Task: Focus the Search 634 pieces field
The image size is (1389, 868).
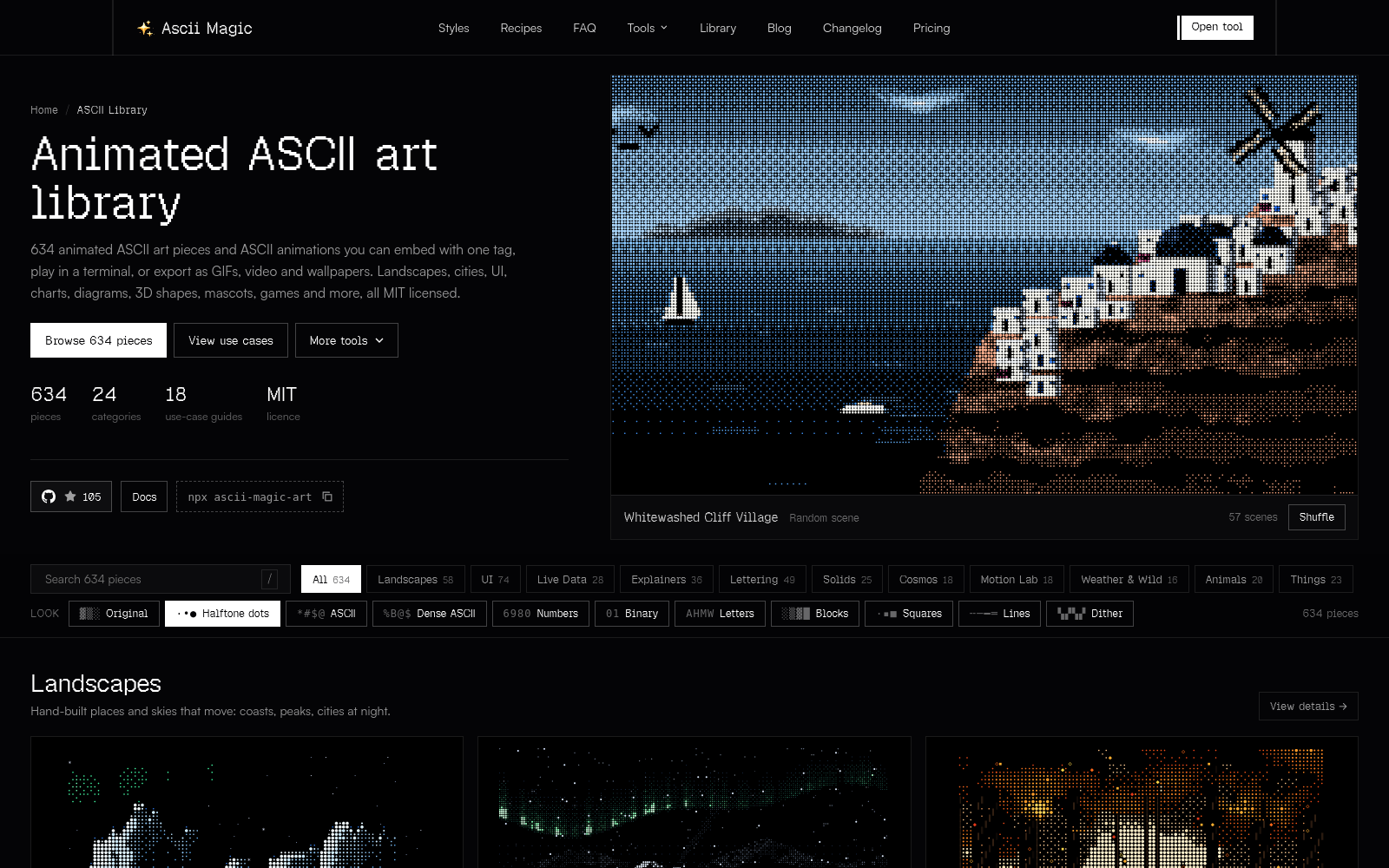Action: tap(161, 579)
